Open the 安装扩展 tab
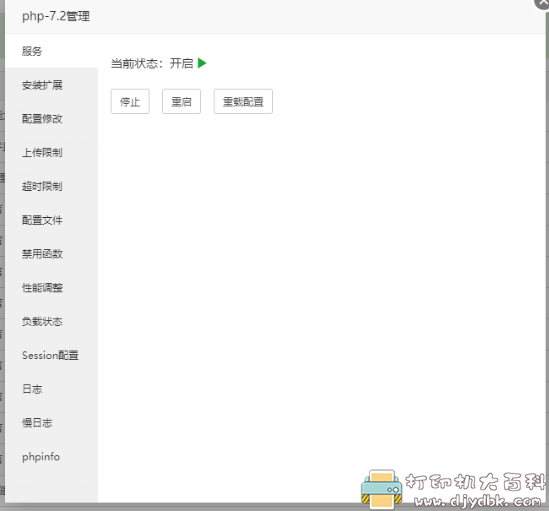The width and height of the screenshot is (549, 511). pyautogui.click(x=51, y=85)
